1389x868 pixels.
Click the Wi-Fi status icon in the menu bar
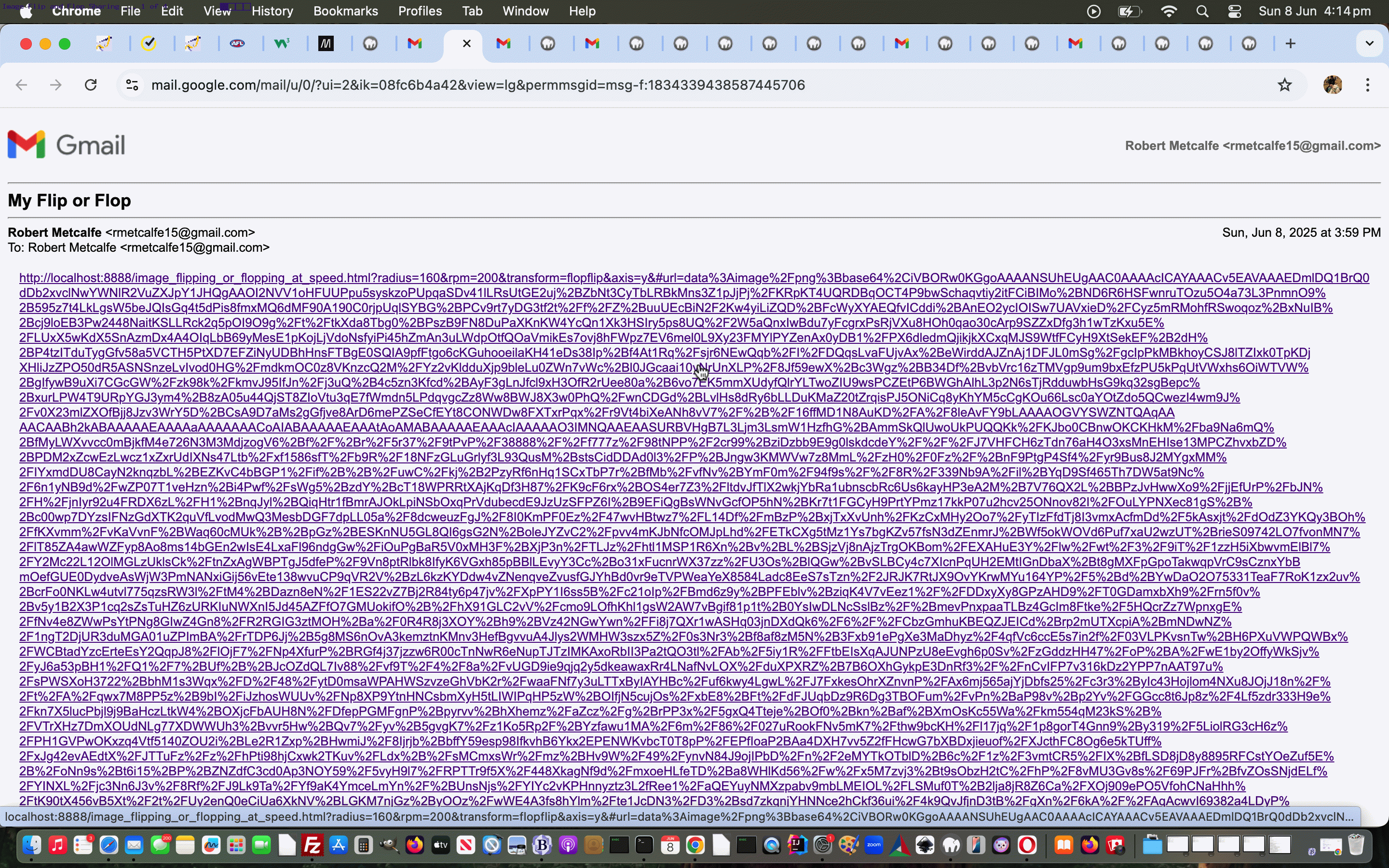(x=1169, y=11)
